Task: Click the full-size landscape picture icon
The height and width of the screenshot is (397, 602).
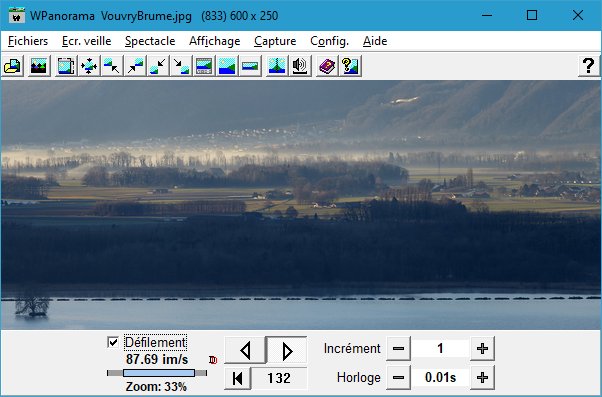Action: (x=227, y=66)
